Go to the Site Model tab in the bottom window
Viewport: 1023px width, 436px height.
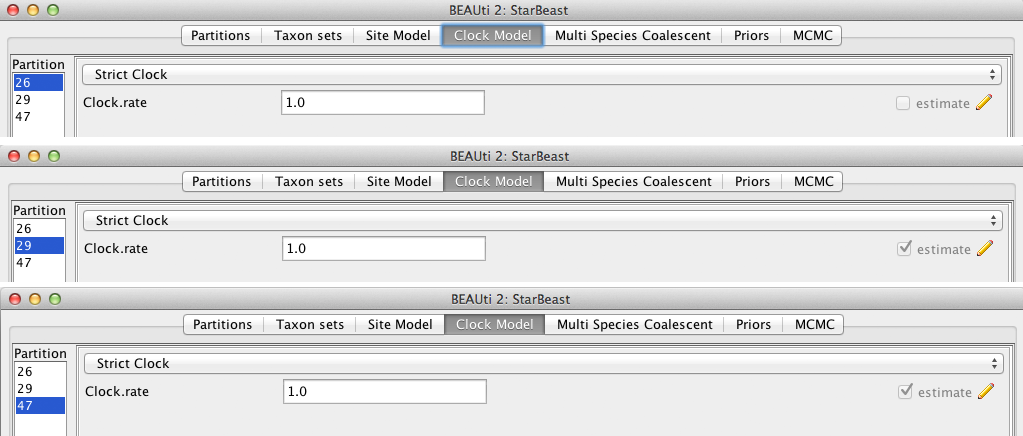point(400,325)
